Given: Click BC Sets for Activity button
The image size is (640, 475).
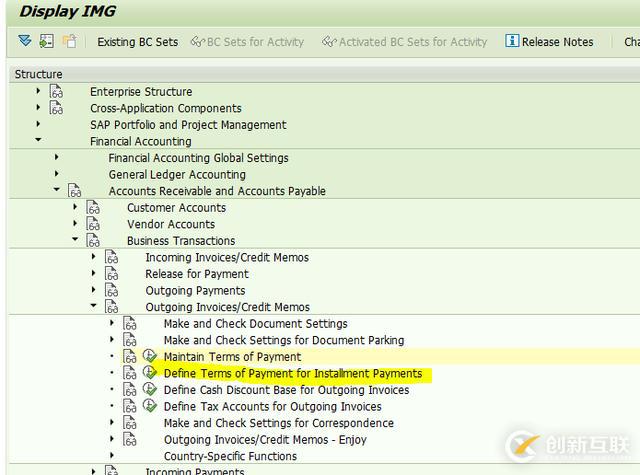Looking at the screenshot, I should 247,42.
